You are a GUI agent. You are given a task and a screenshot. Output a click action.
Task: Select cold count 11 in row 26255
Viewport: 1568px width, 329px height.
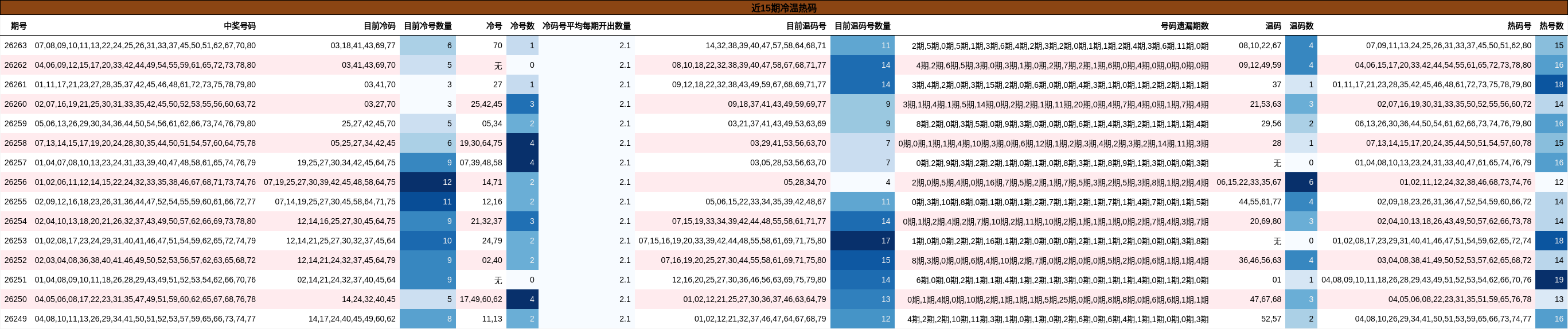click(x=447, y=201)
